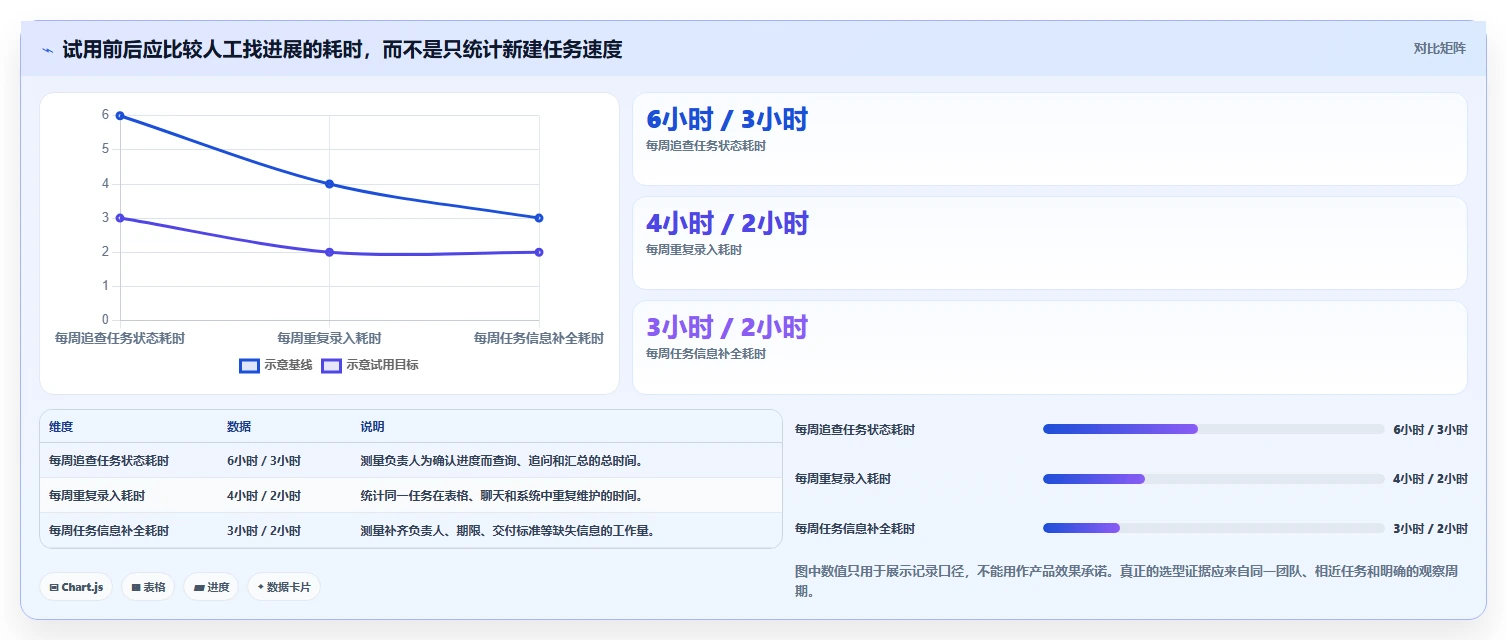
Task: Click chart x-axis label 每周任务信息补全耗时
Action: (539, 339)
